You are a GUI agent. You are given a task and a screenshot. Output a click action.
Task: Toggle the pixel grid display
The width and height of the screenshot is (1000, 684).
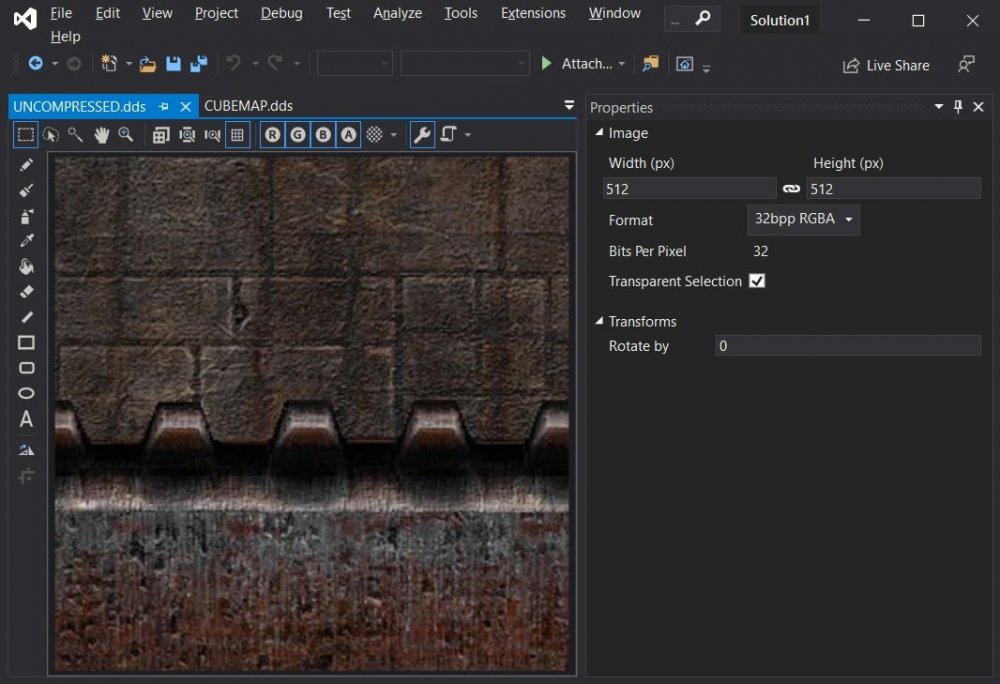coord(237,134)
